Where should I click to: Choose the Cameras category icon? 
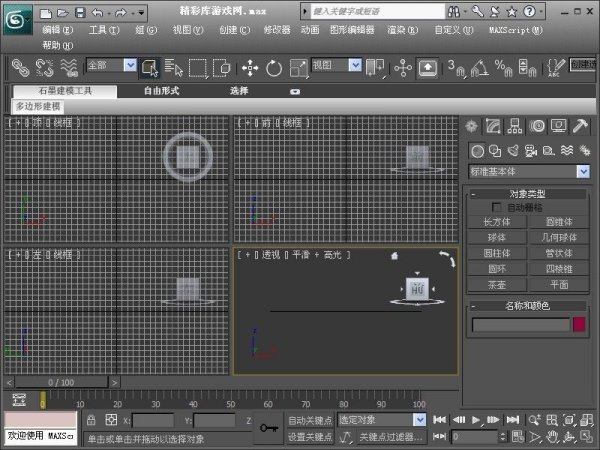(x=528, y=150)
